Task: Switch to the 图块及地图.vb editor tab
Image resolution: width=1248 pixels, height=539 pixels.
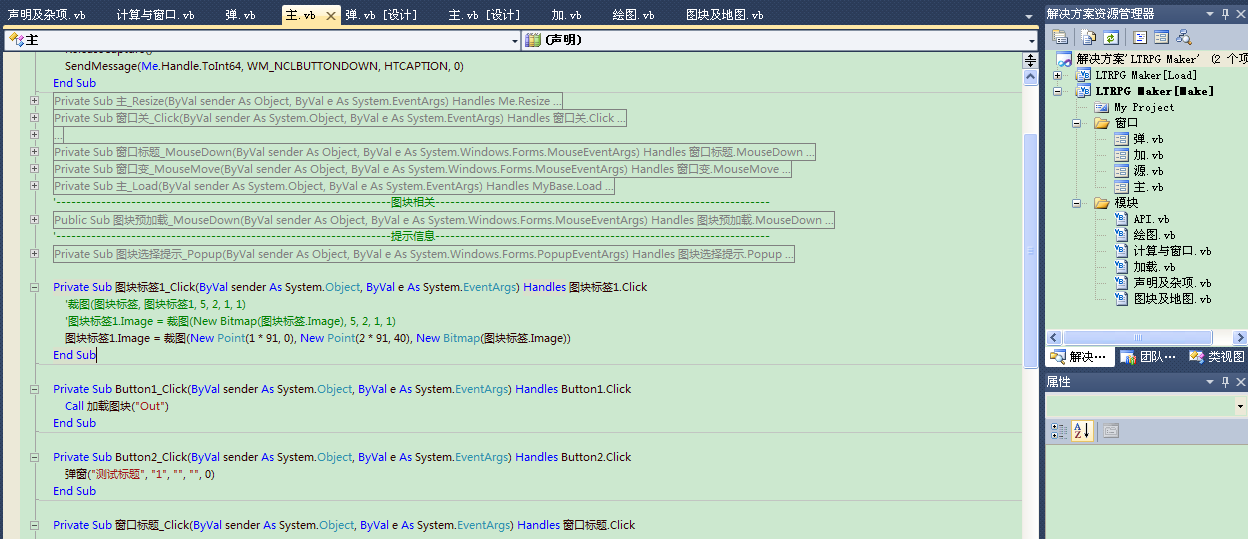Action: tap(724, 16)
